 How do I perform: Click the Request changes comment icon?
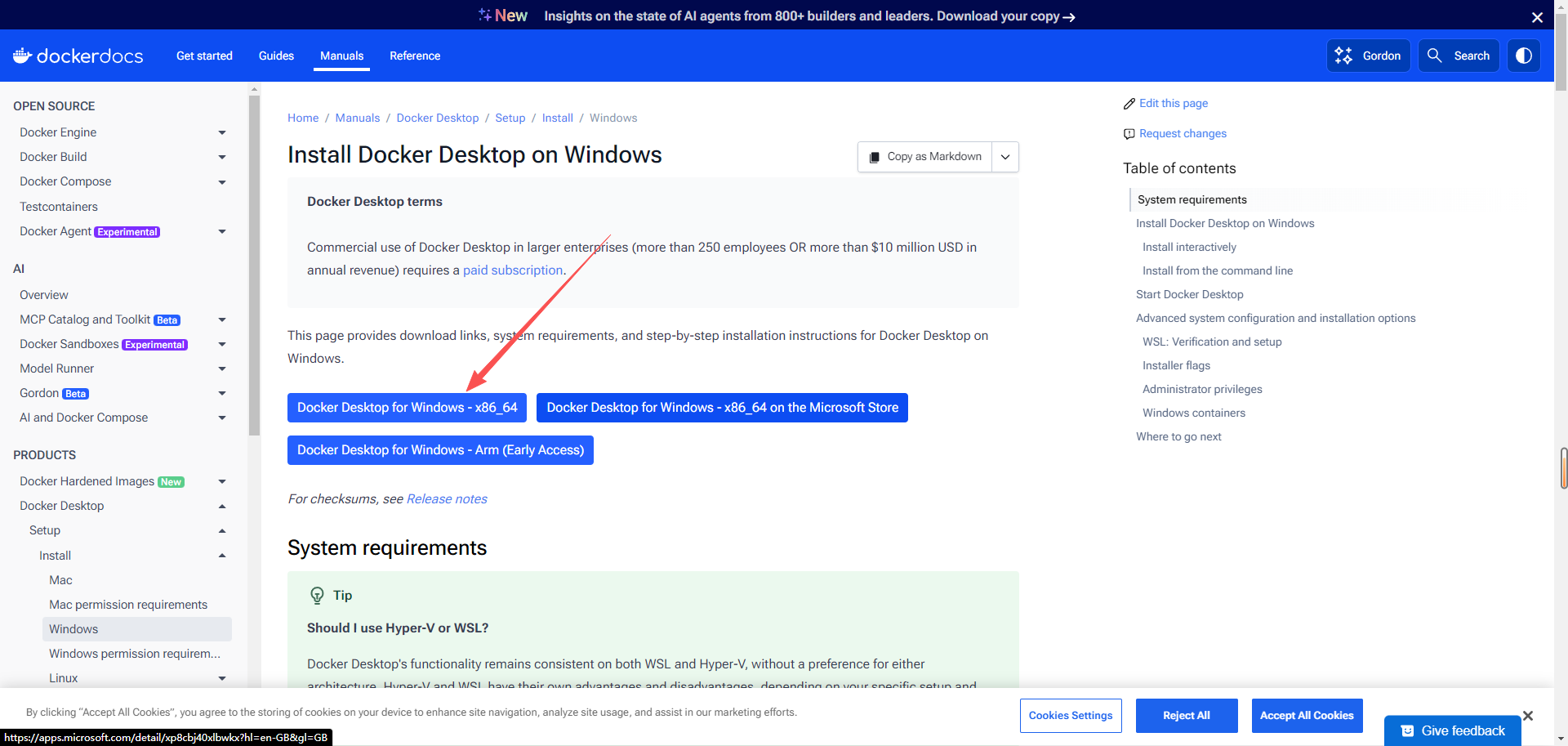(x=1129, y=134)
